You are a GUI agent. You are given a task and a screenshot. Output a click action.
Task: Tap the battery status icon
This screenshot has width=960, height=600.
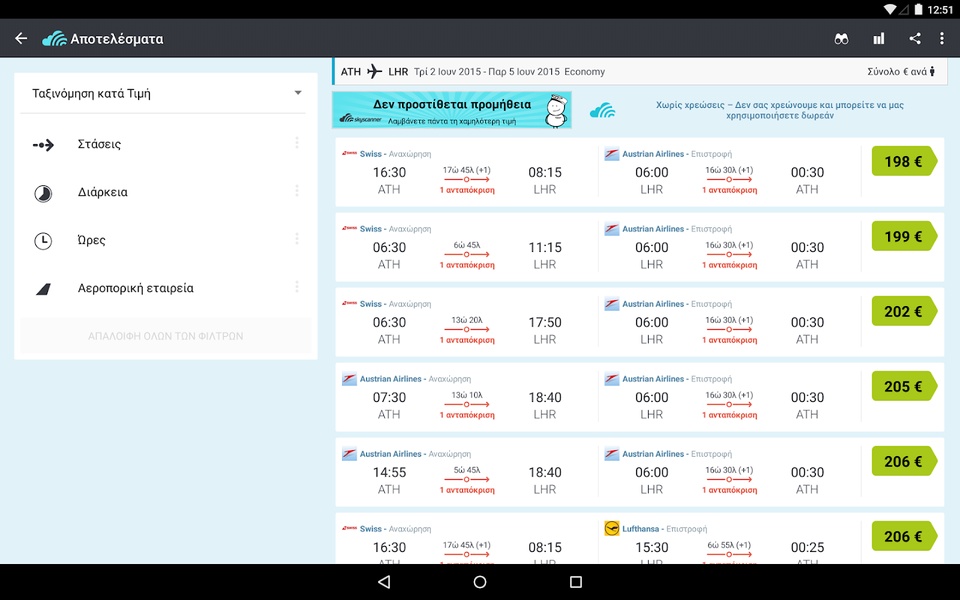point(918,9)
